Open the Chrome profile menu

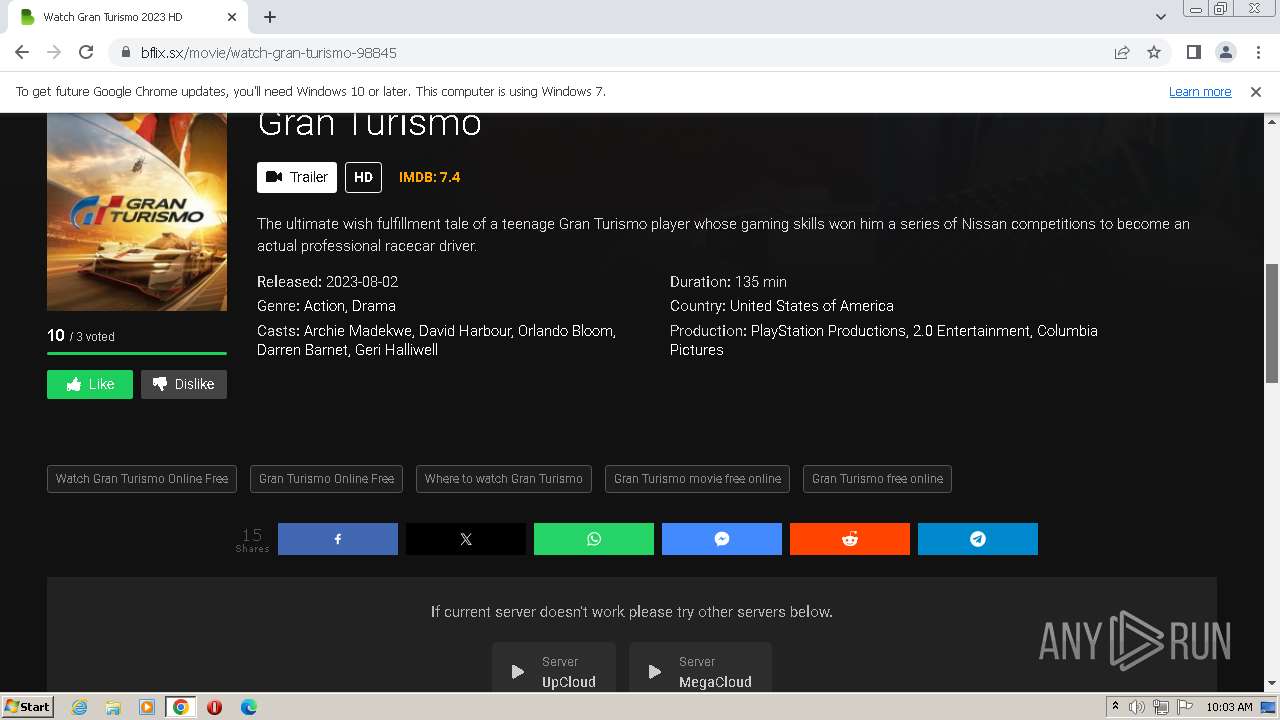1226,52
